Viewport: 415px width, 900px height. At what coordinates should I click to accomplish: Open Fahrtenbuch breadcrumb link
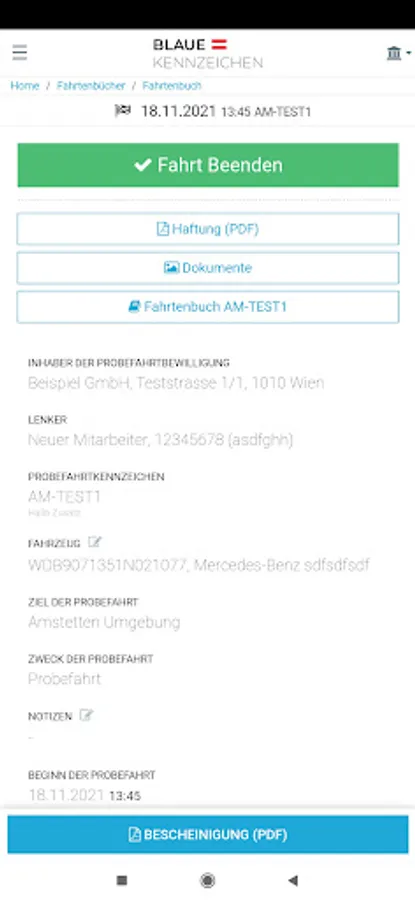tap(172, 86)
